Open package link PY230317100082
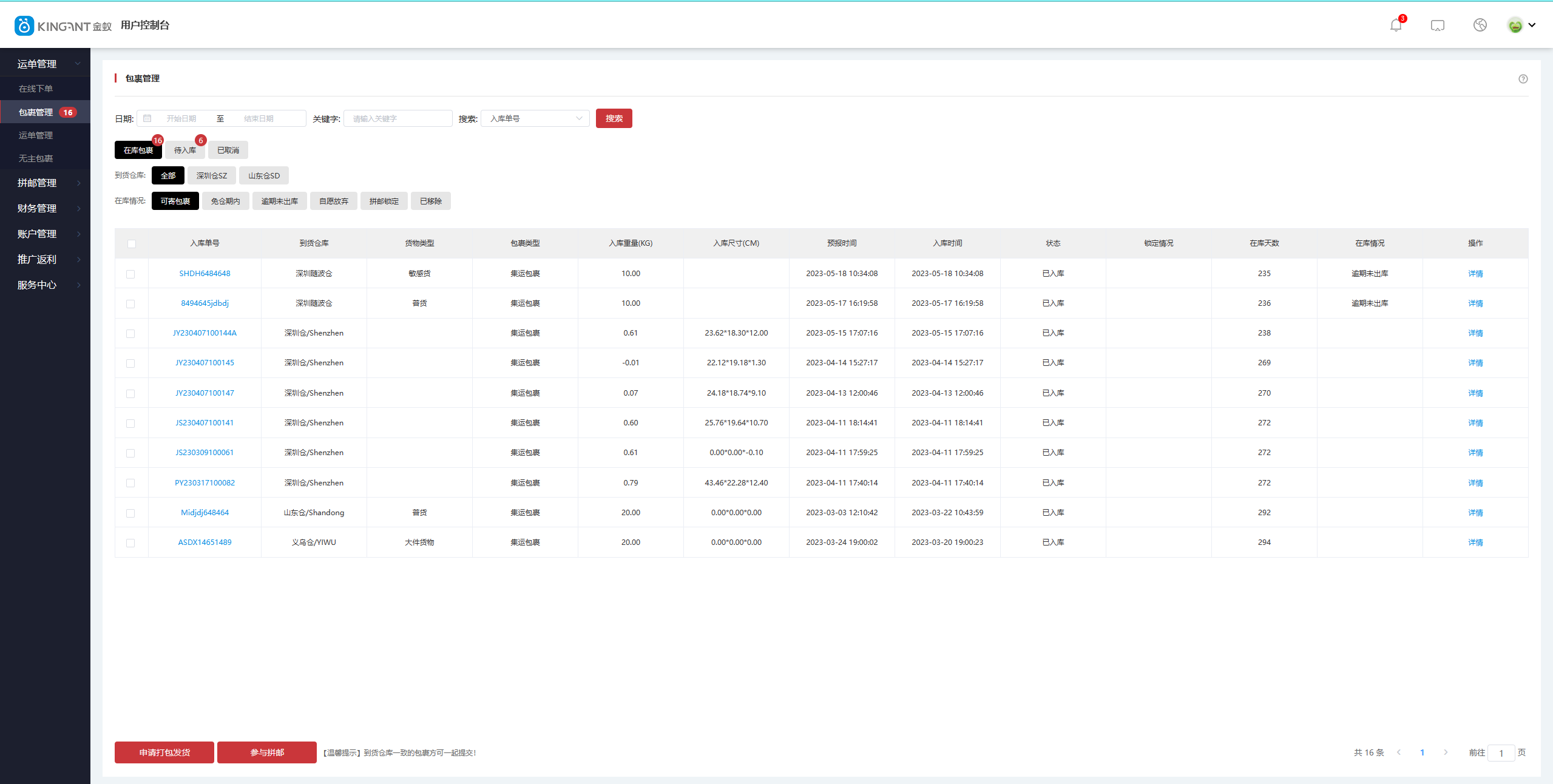 (x=205, y=483)
